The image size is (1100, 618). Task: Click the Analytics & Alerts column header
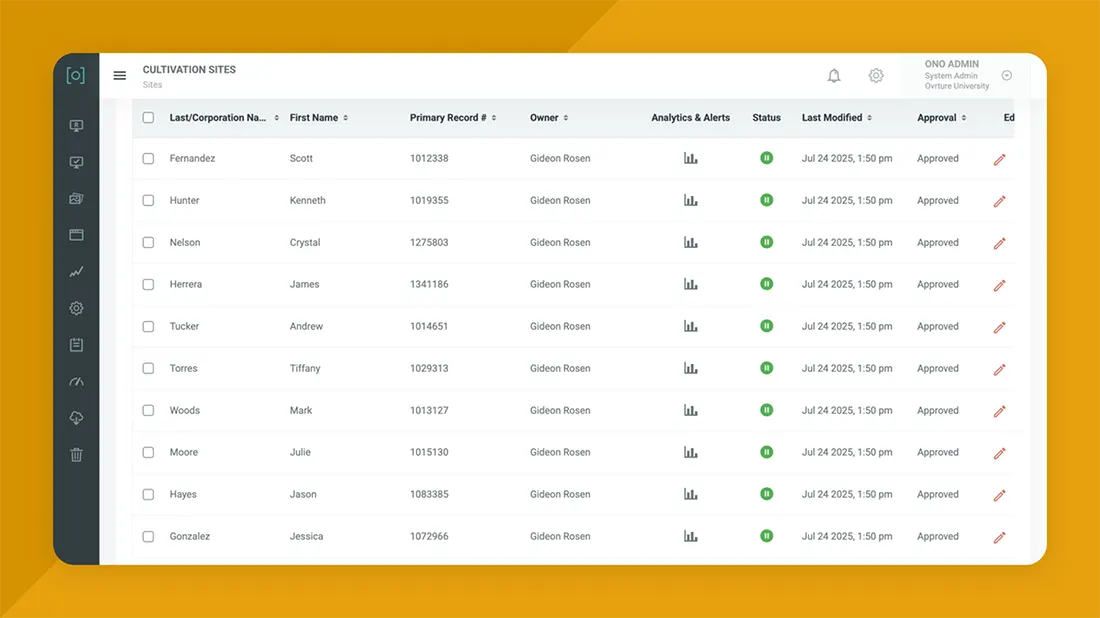(x=690, y=118)
